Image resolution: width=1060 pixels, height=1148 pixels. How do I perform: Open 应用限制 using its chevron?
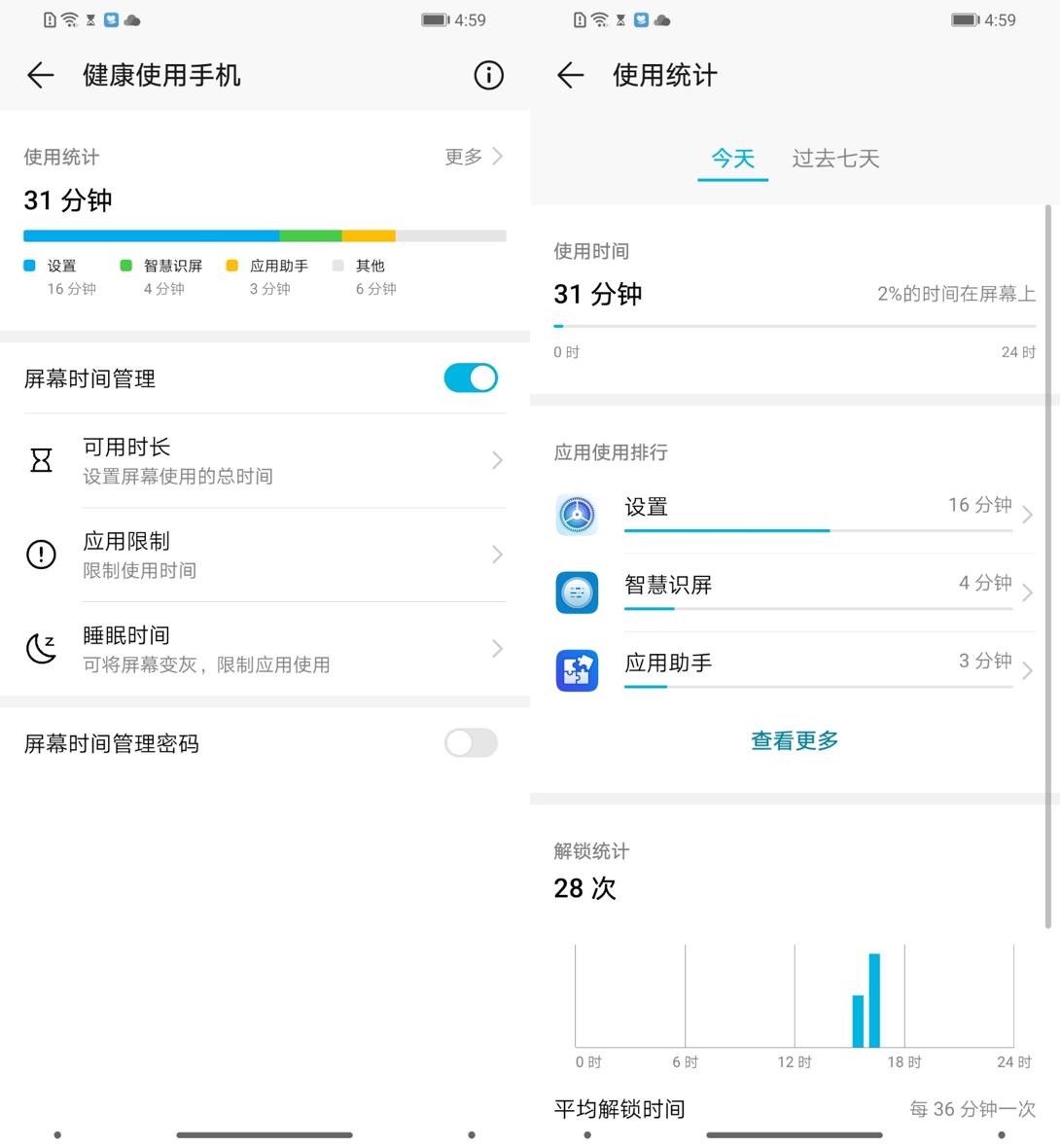point(497,555)
